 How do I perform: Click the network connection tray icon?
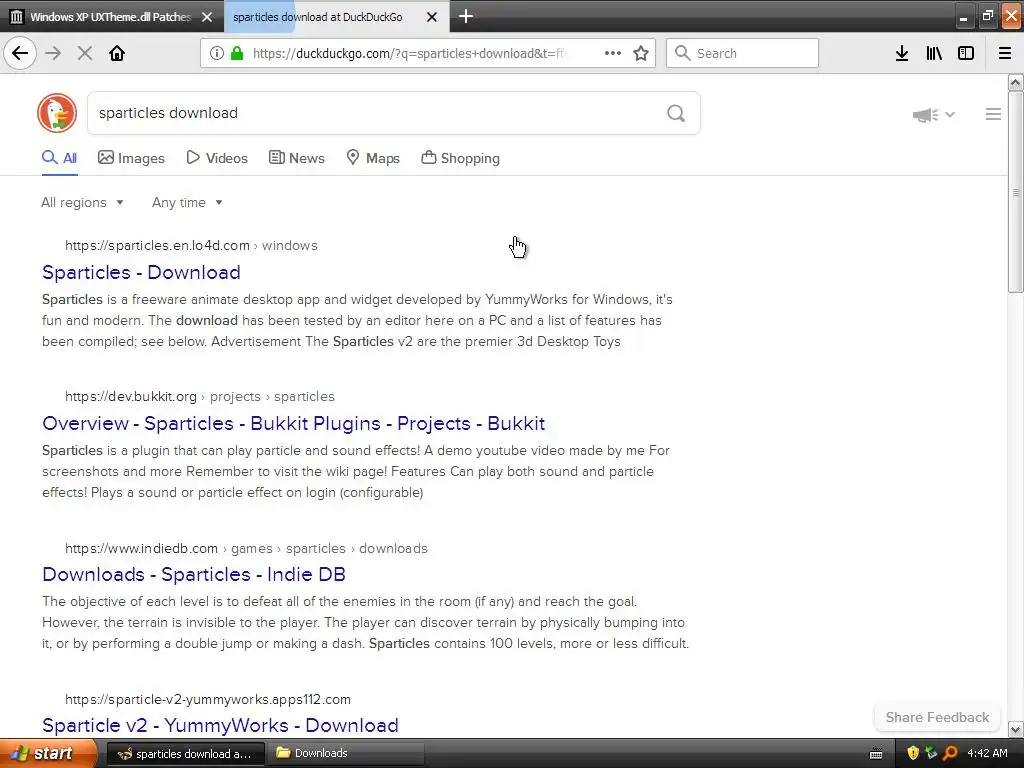tap(931, 754)
